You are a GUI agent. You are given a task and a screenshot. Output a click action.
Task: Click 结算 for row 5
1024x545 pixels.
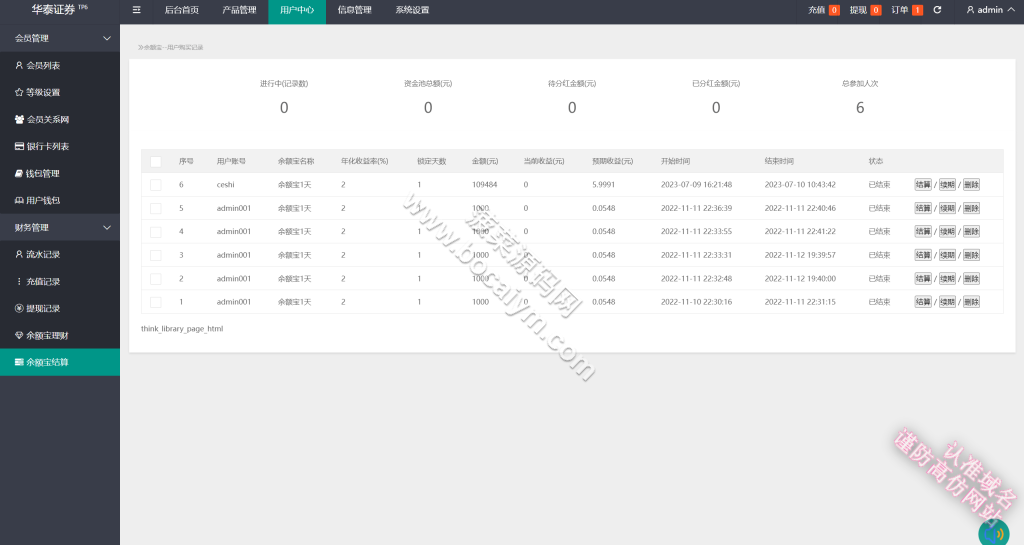[x=923, y=208]
